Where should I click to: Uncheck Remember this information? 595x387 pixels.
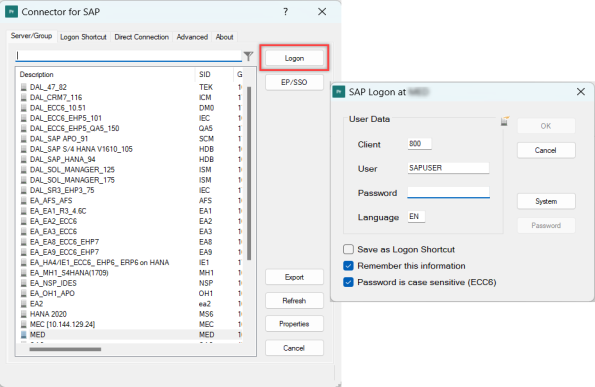[348, 266]
